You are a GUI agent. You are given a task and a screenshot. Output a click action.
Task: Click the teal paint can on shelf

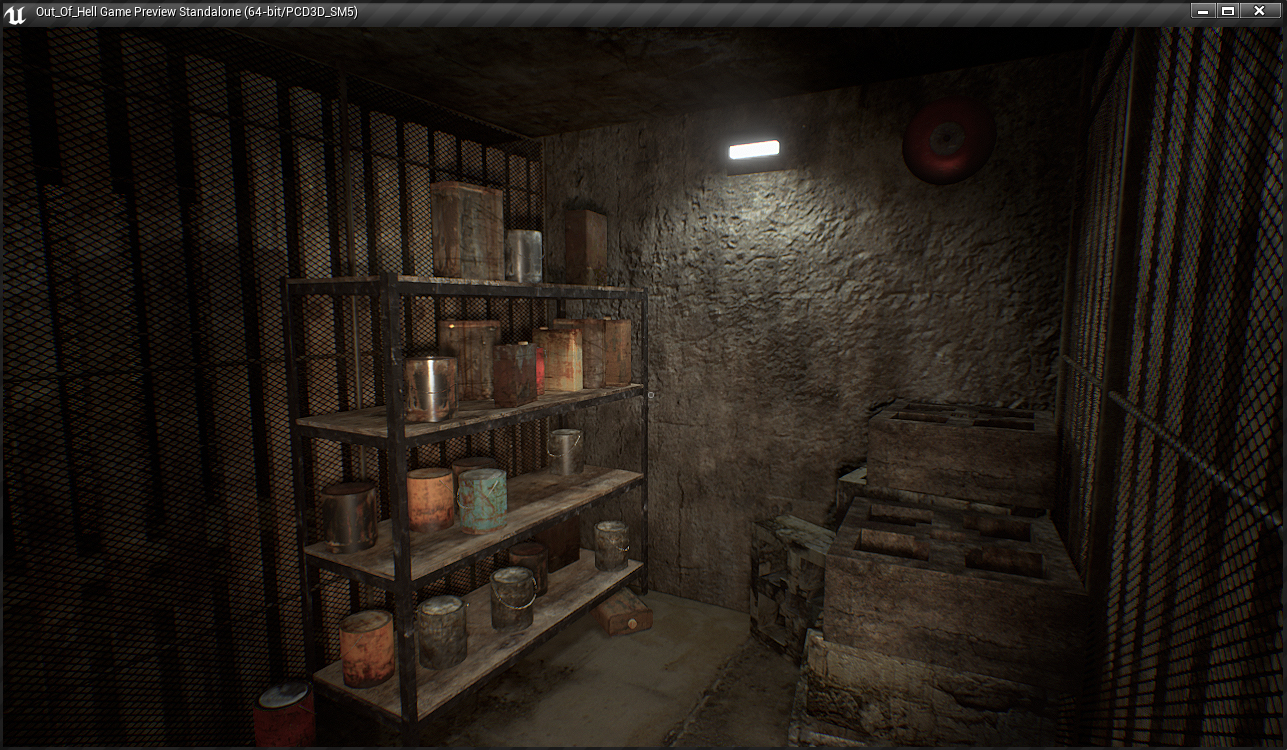click(482, 500)
